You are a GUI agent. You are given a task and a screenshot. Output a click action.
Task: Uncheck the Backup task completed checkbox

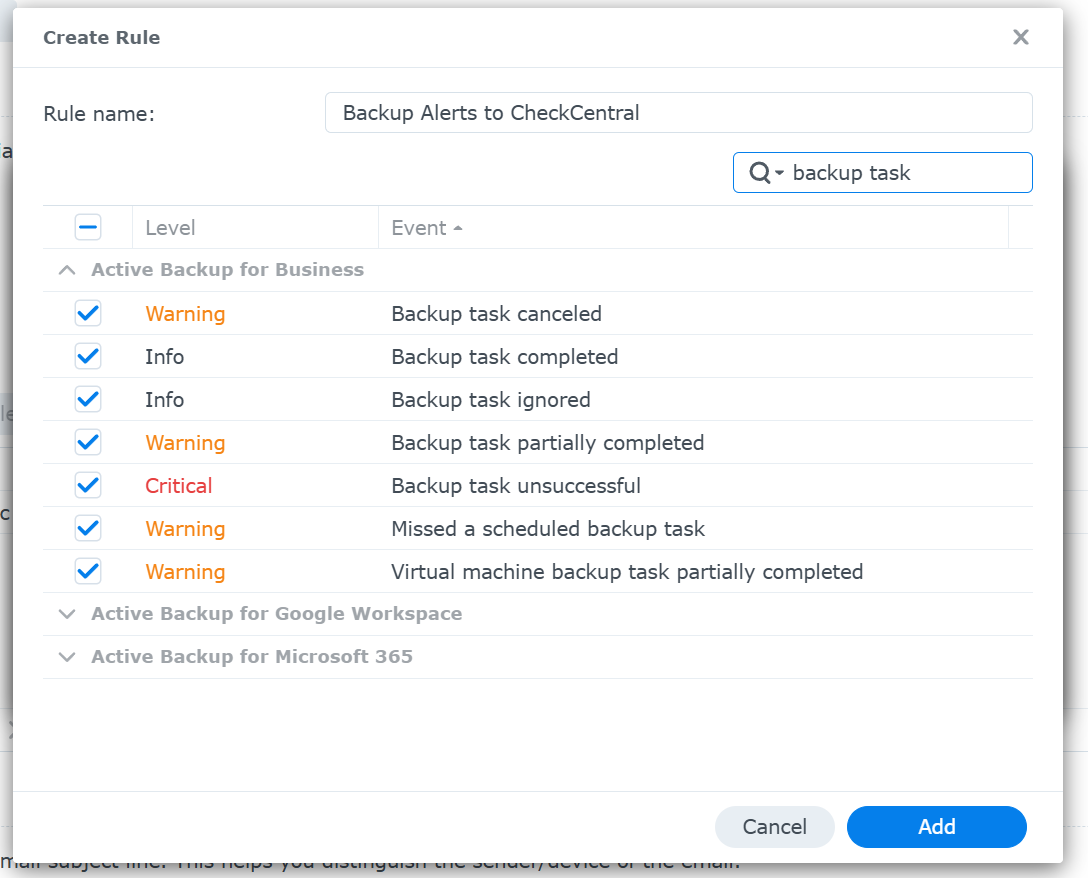88,356
